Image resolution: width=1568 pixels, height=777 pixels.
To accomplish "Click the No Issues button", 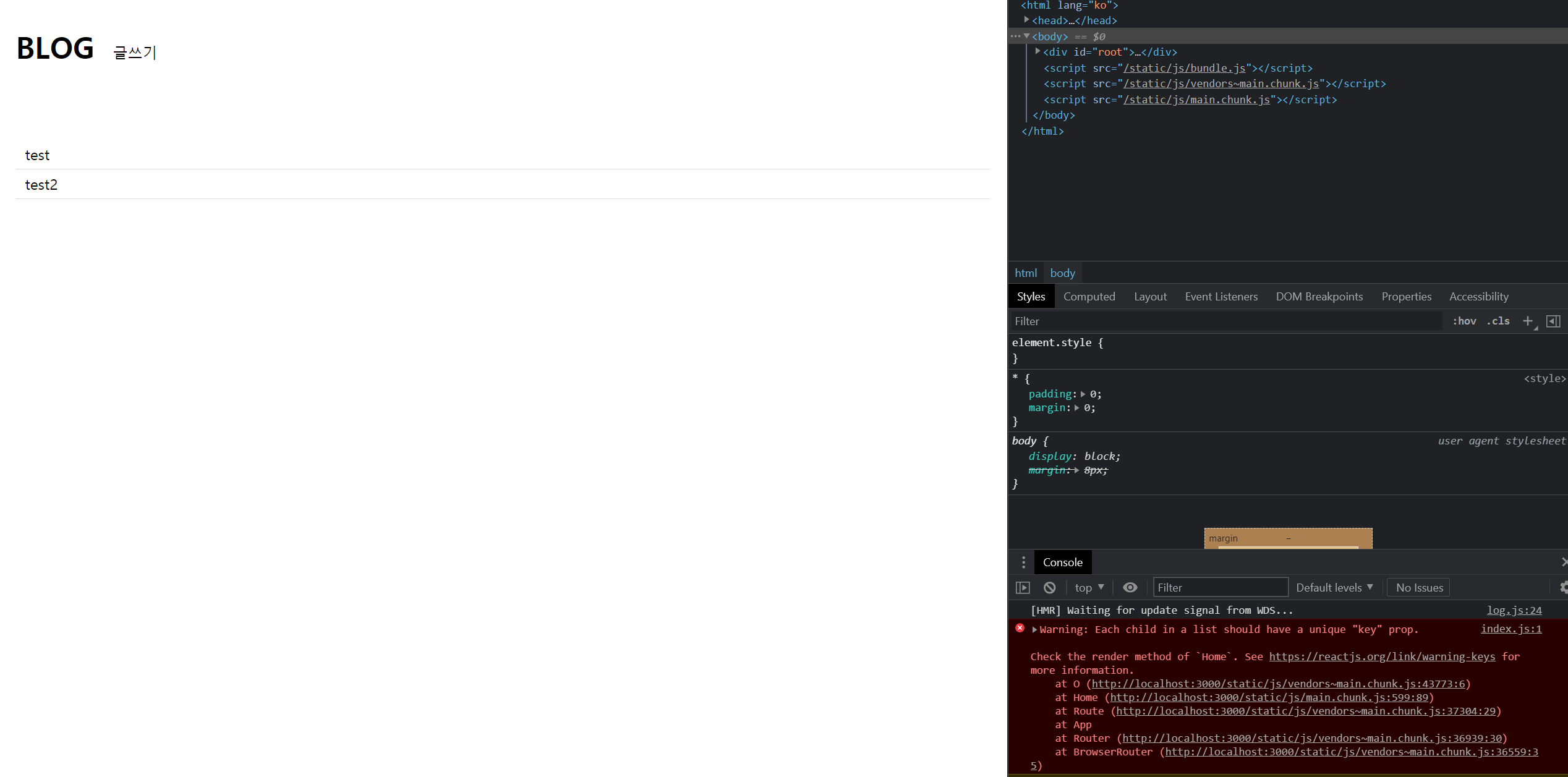I will (x=1419, y=588).
